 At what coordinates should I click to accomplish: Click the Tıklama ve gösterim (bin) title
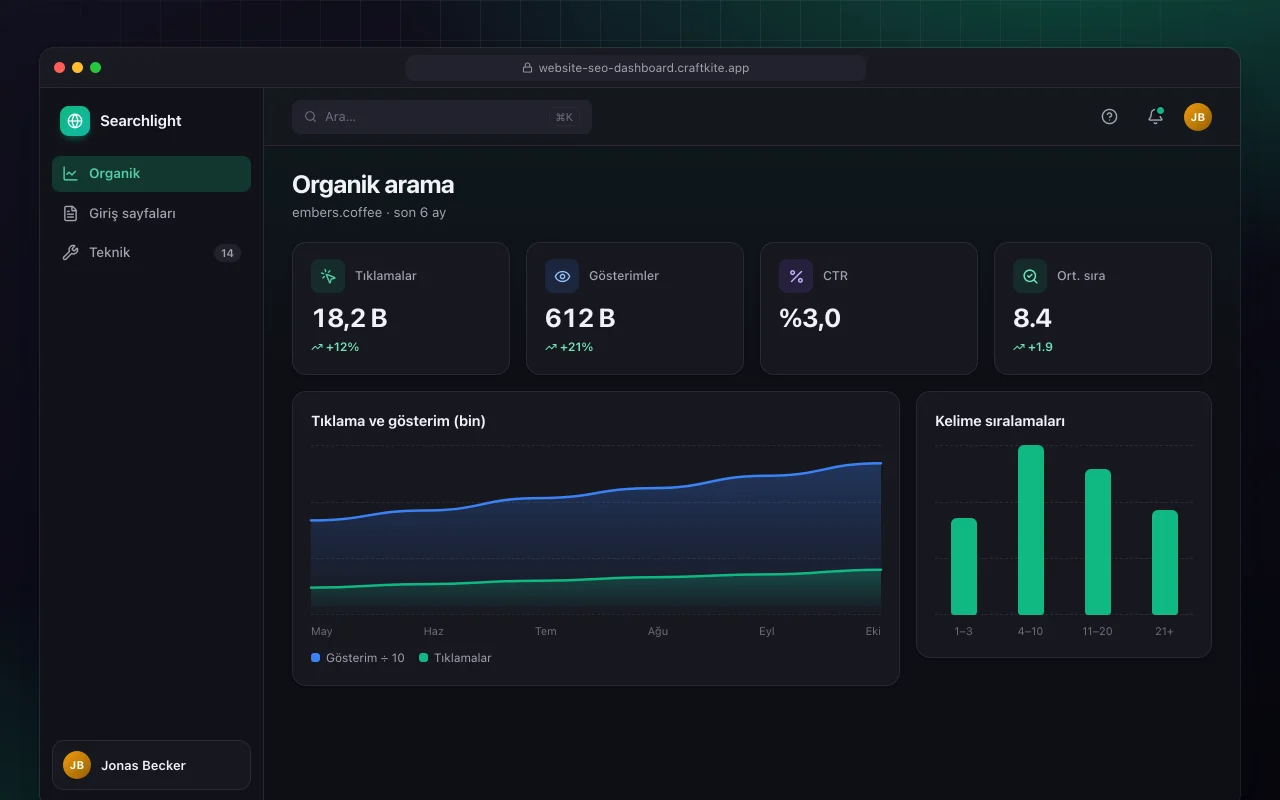click(x=398, y=421)
